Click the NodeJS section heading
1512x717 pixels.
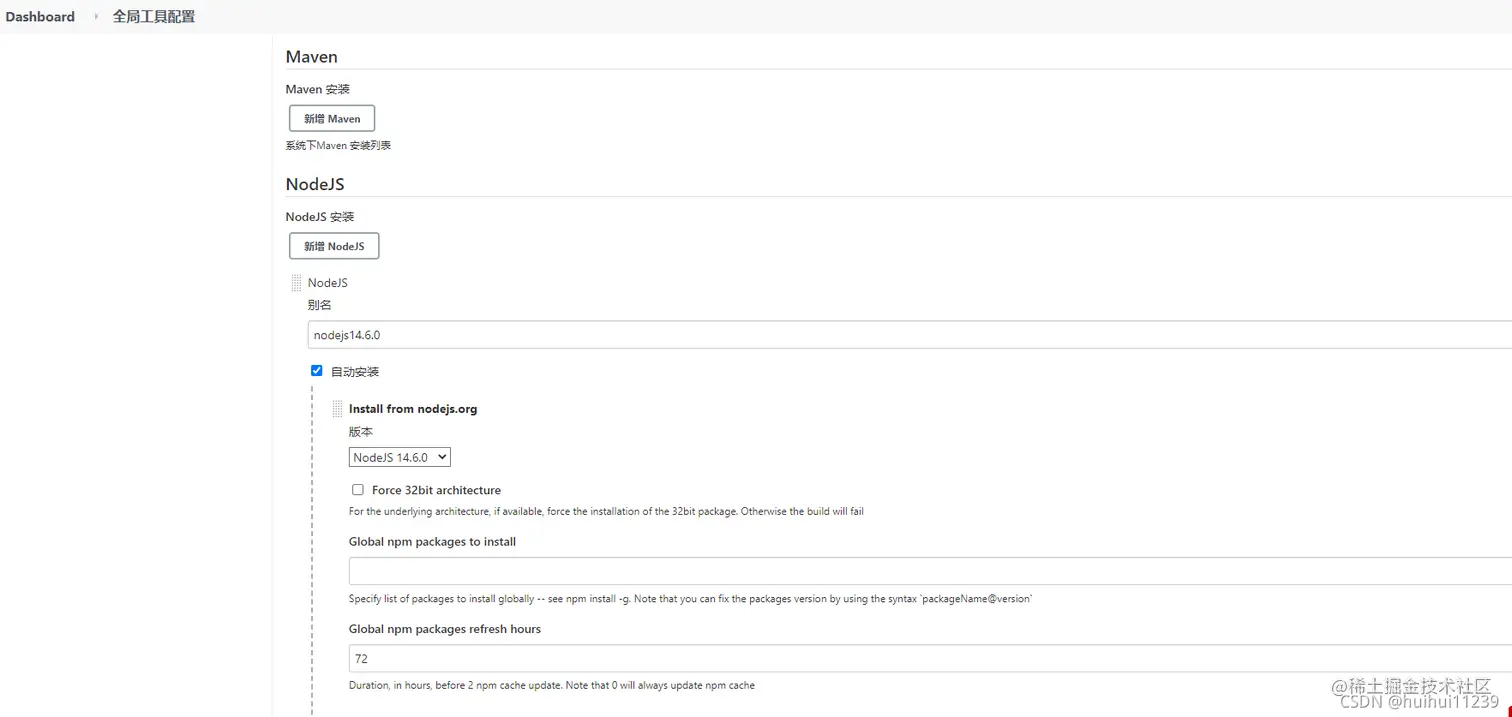point(315,184)
